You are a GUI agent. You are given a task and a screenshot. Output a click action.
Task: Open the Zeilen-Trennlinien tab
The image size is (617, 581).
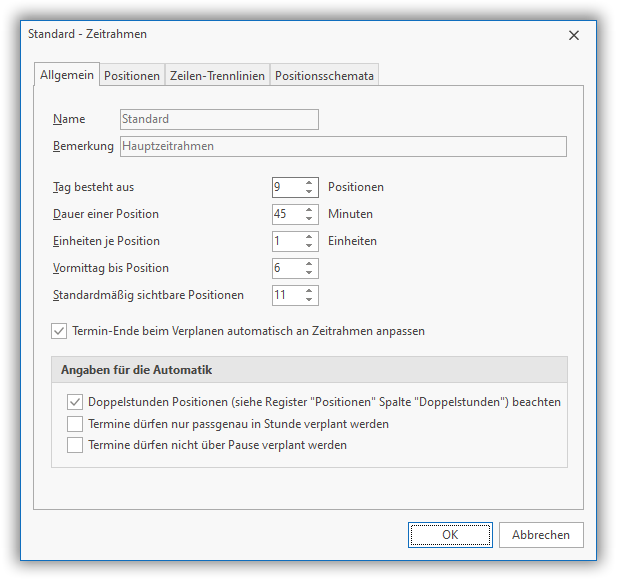(x=217, y=76)
